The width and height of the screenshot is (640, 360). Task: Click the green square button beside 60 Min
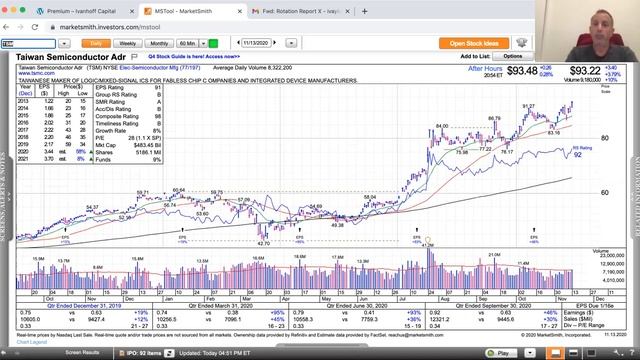(x=213, y=43)
